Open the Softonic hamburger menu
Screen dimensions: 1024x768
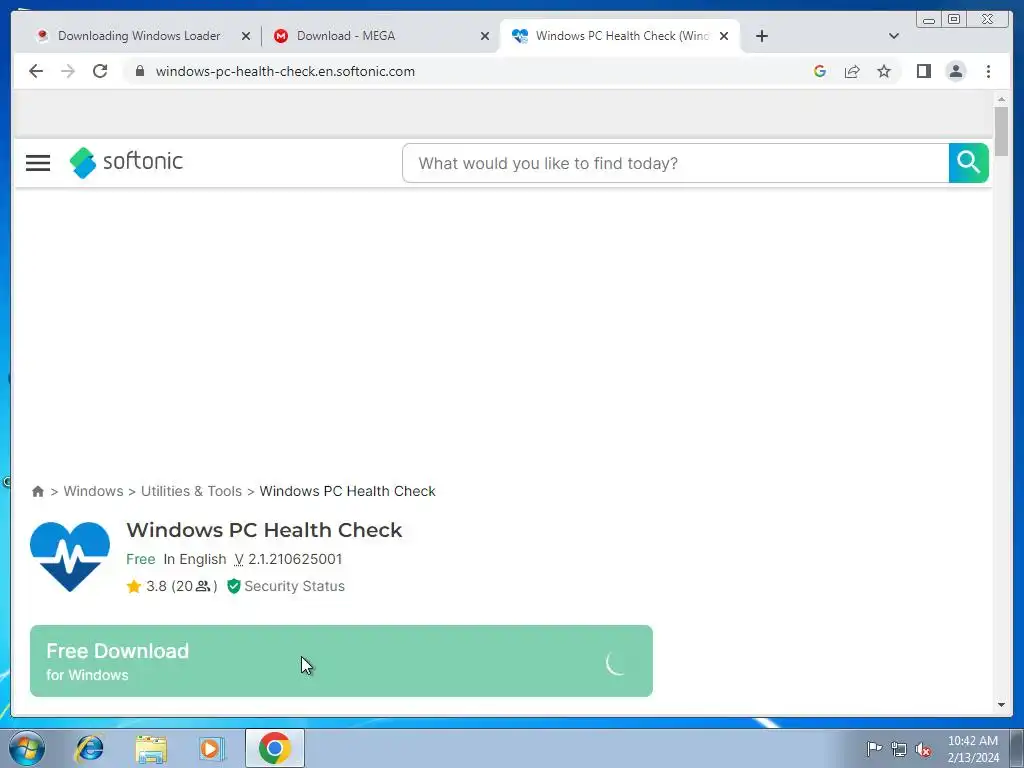[38, 163]
